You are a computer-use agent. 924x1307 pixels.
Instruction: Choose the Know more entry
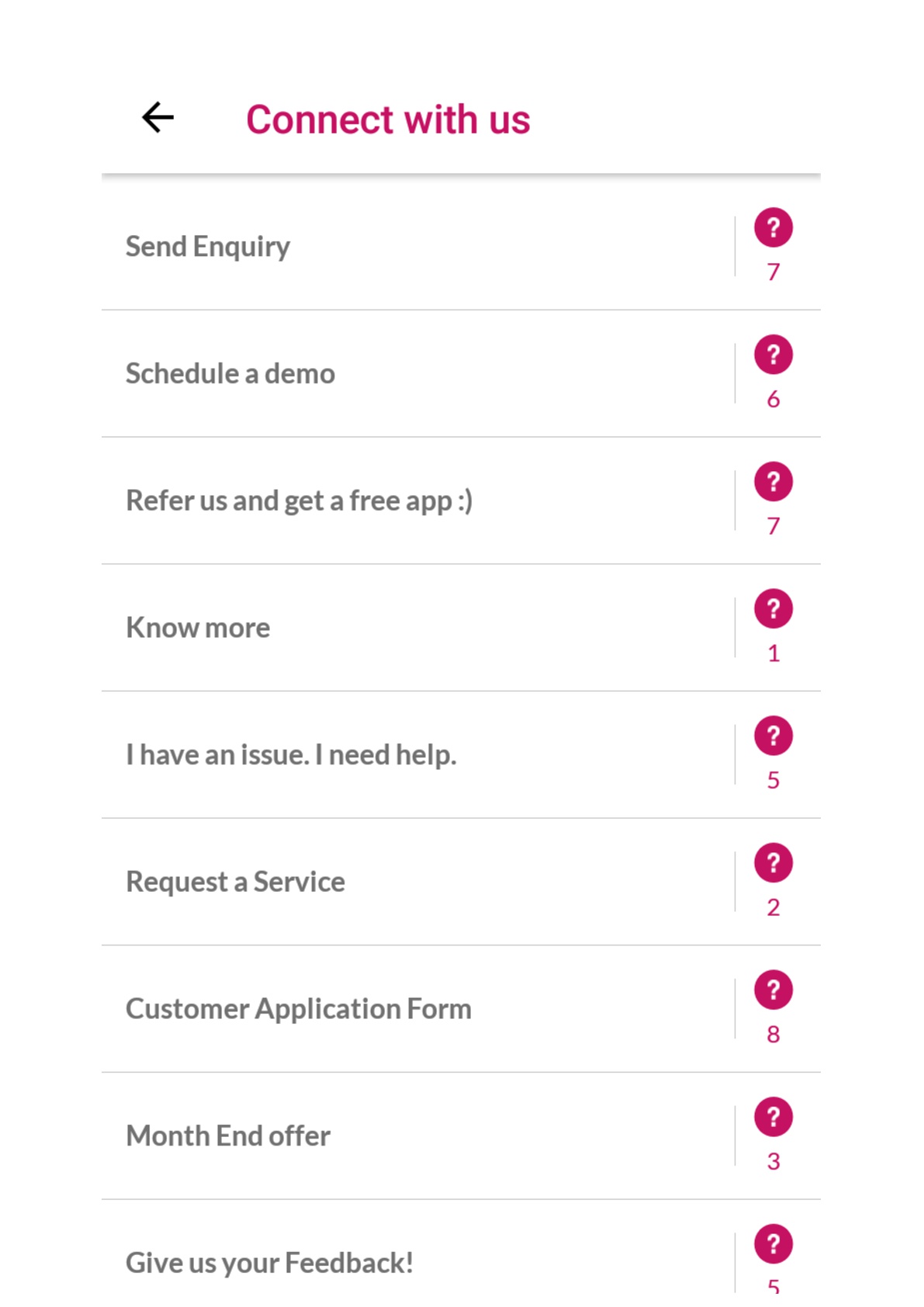[x=198, y=628]
